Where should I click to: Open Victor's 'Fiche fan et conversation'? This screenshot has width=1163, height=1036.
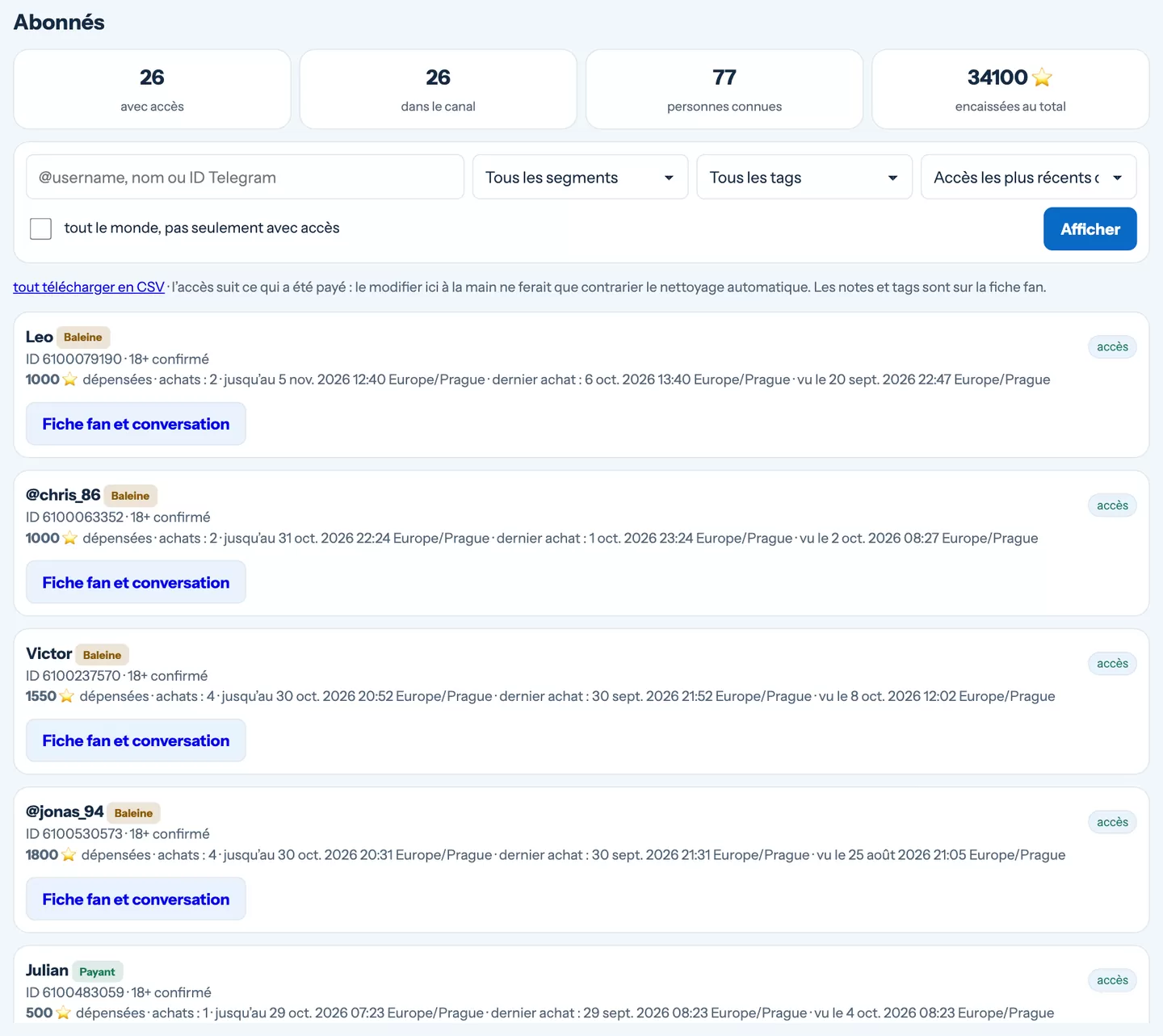pyautogui.click(x=136, y=740)
